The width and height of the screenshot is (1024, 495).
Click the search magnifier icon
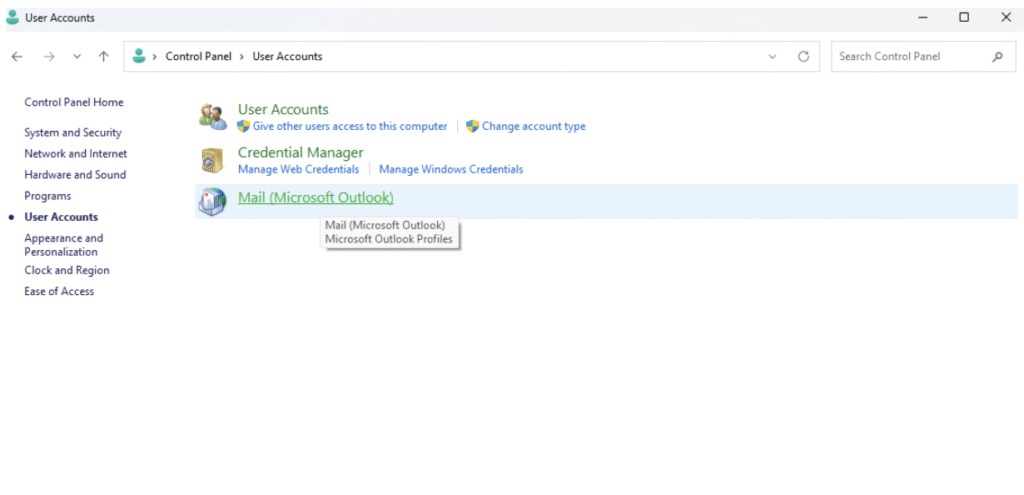click(997, 57)
